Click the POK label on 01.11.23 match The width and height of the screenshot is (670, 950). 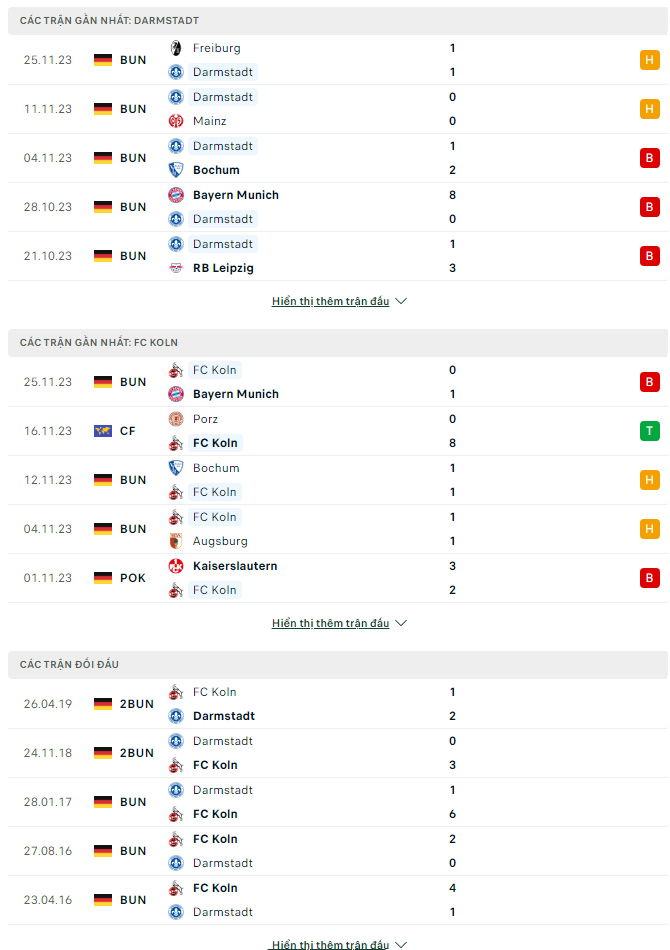(x=133, y=578)
